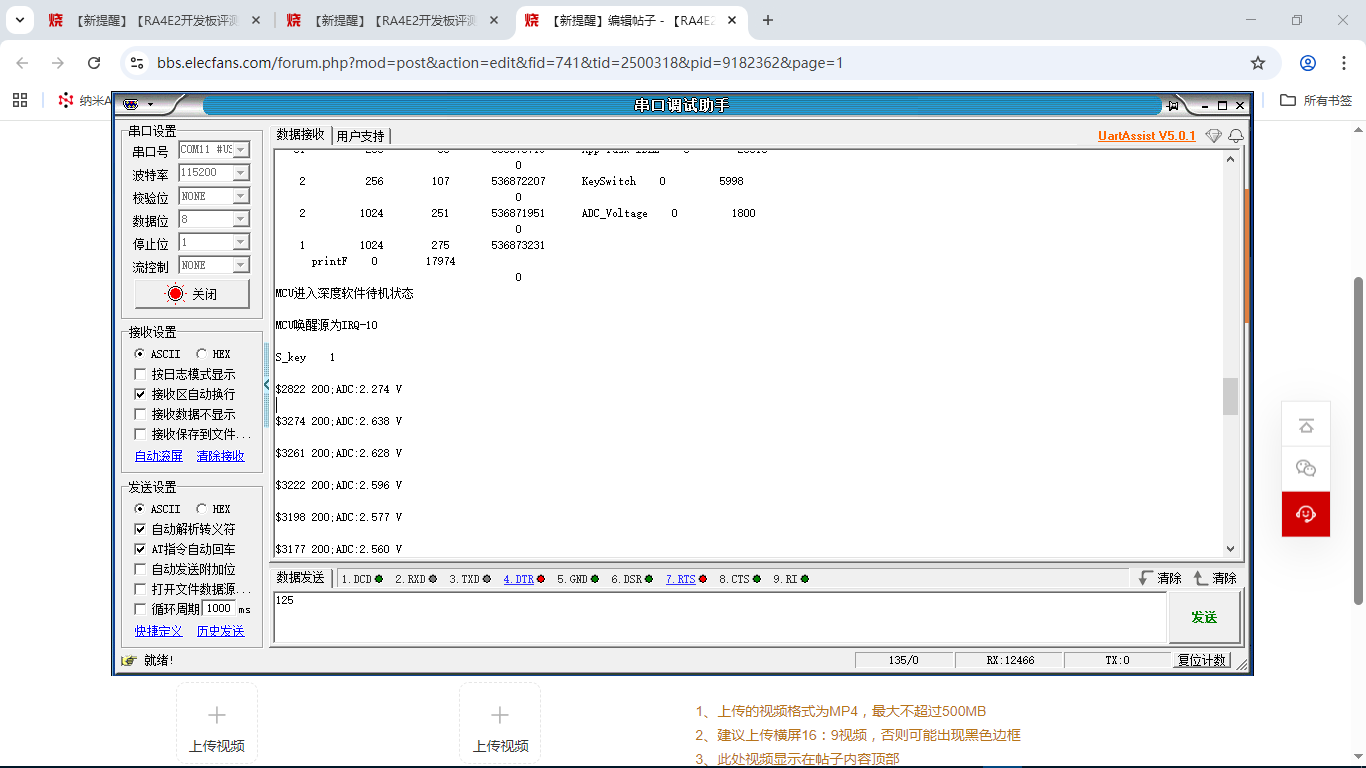The image size is (1366, 768).
Task: Collapse the left panel with the arrow handle
Action: (x=267, y=384)
